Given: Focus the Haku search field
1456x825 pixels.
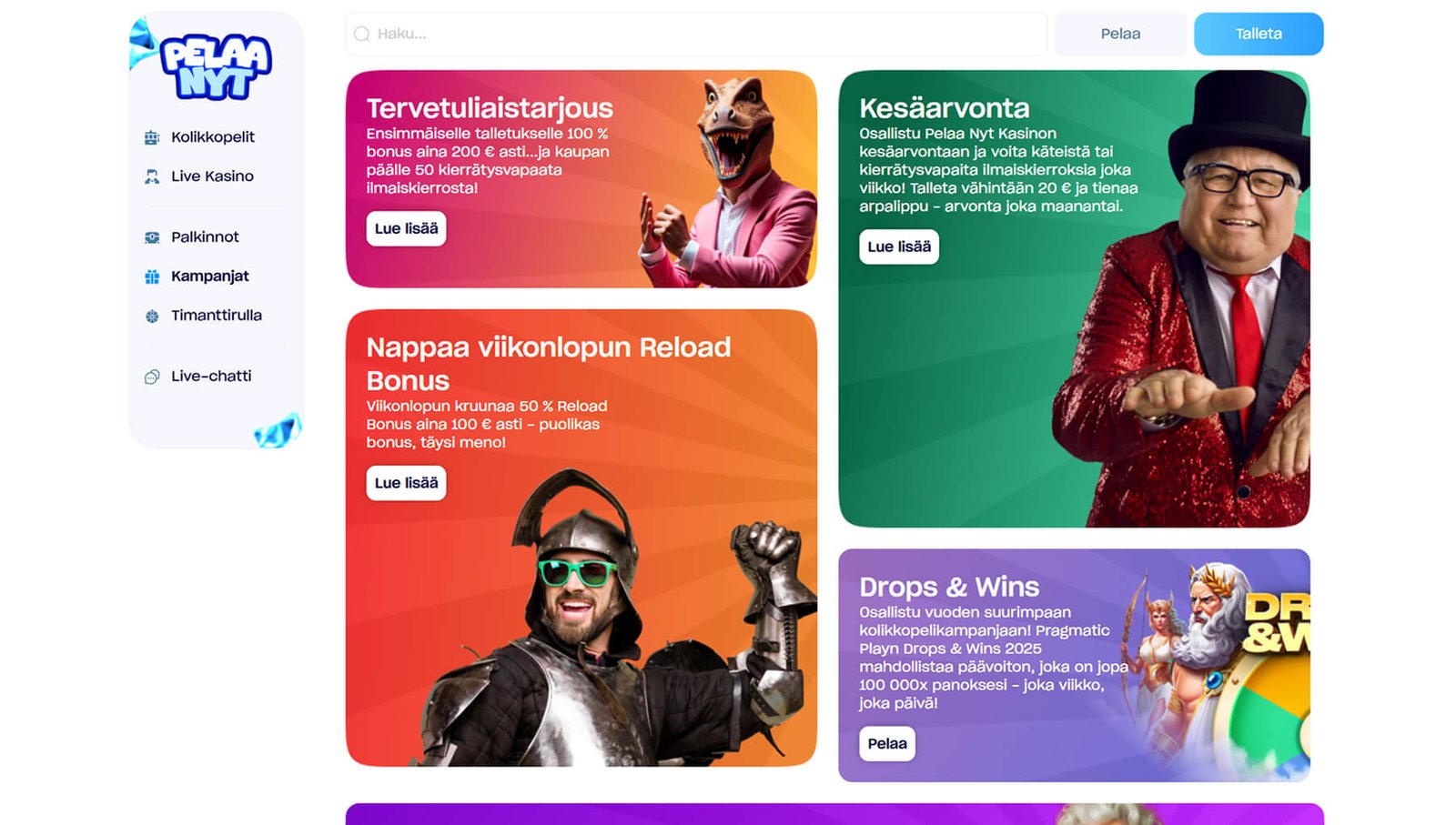Looking at the screenshot, I should (696, 34).
